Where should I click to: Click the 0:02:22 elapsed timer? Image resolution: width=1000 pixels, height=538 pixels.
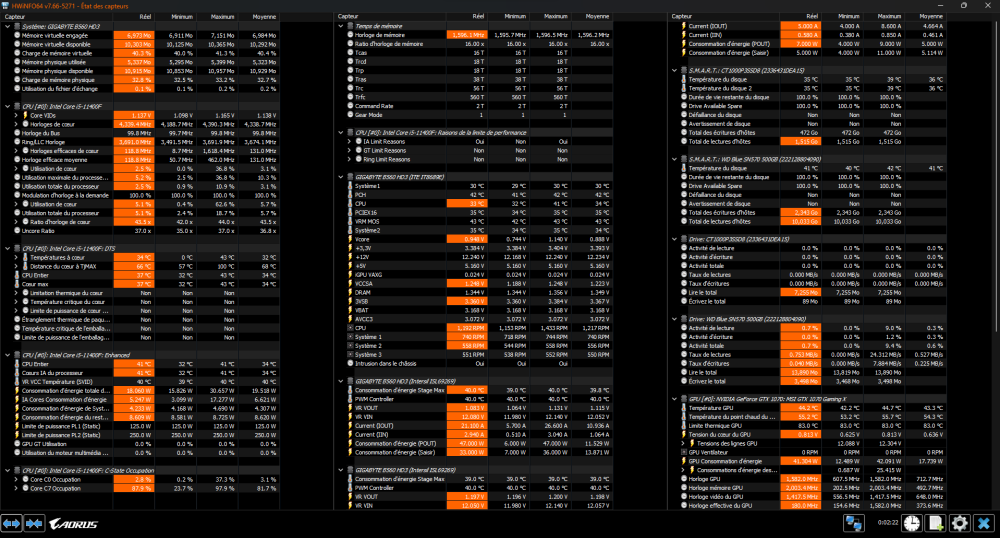pos(888,523)
